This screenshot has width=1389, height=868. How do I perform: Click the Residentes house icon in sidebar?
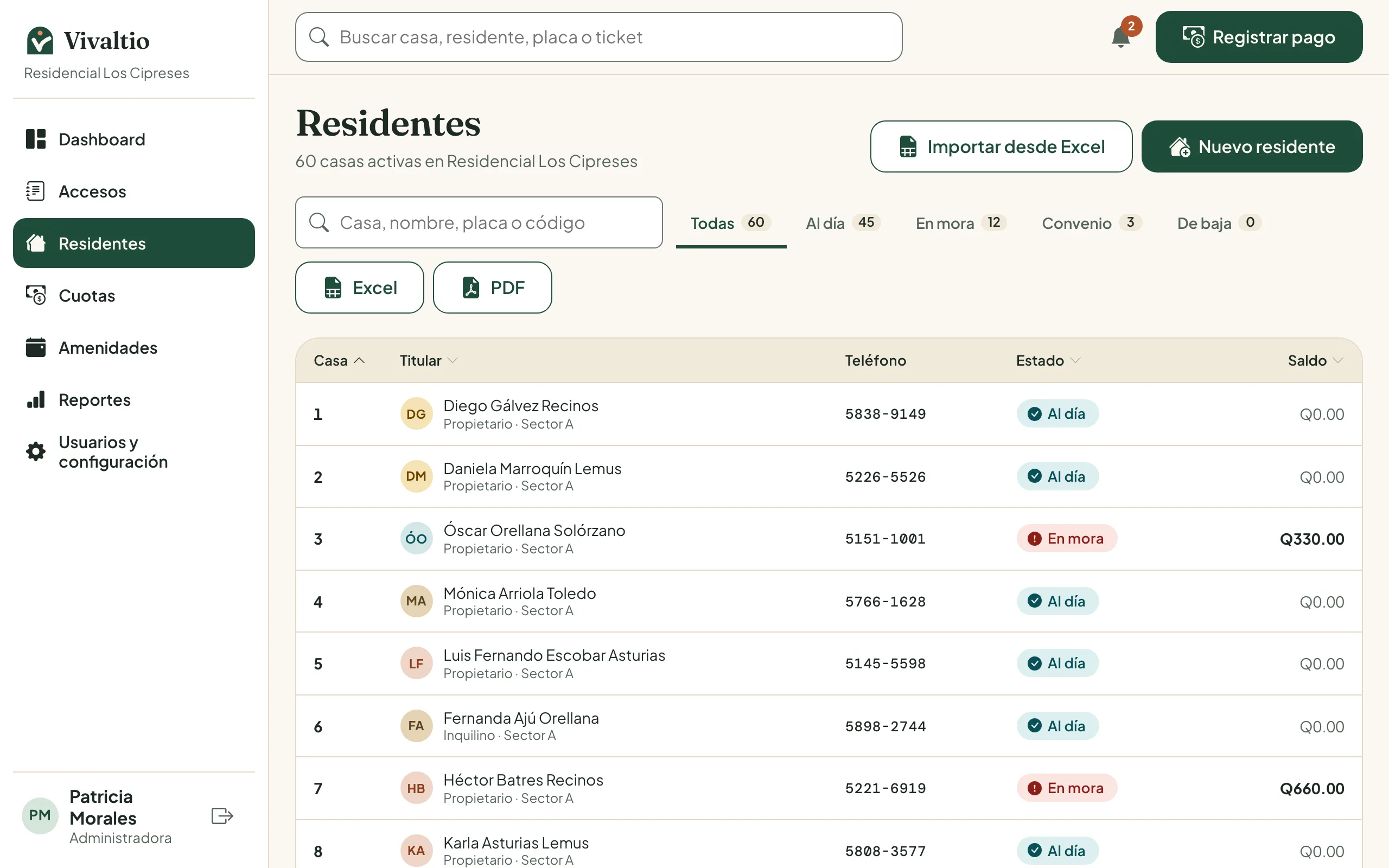click(36, 244)
